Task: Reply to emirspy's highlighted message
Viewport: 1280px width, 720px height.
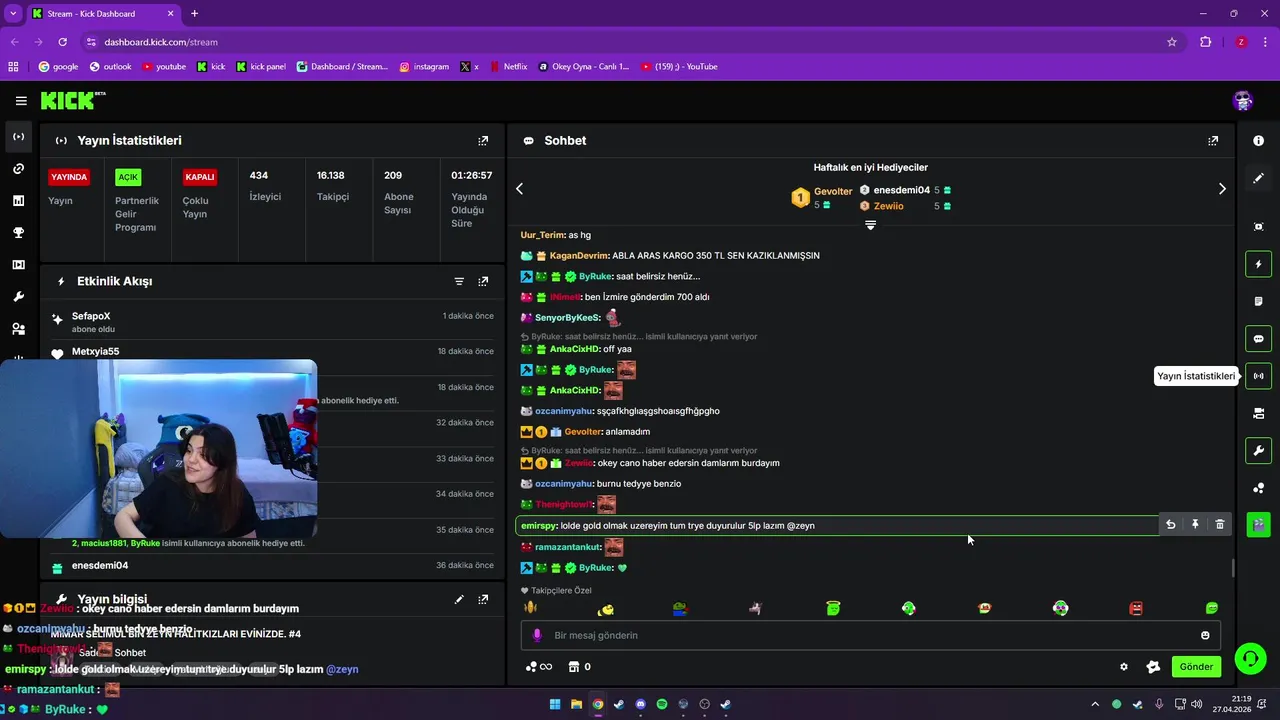Action: click(x=1170, y=525)
